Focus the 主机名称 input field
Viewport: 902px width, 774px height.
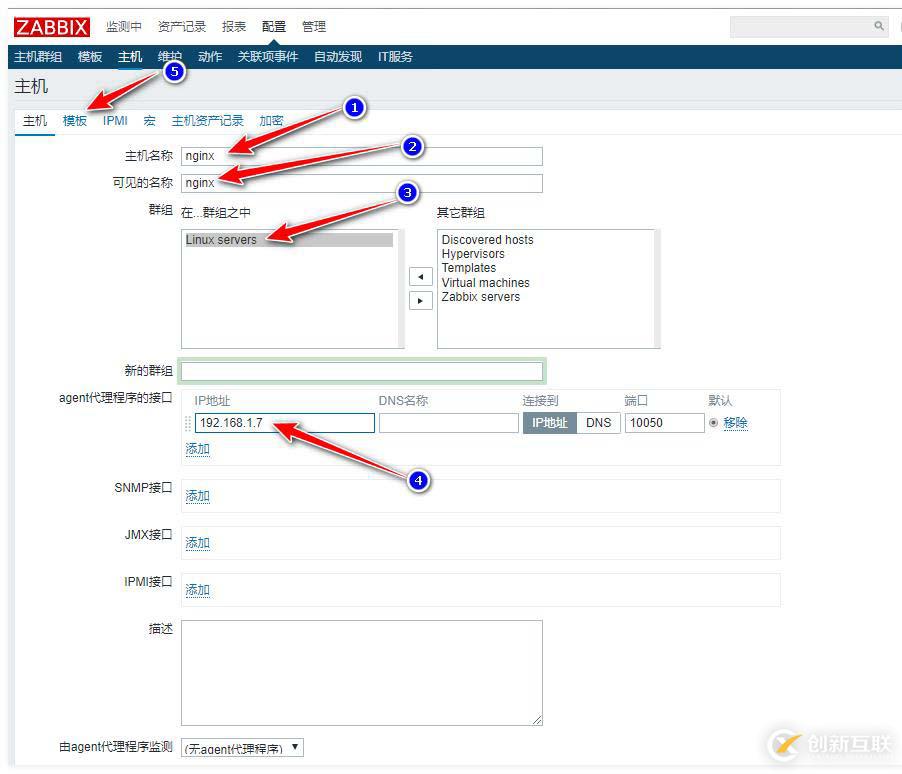click(x=362, y=156)
